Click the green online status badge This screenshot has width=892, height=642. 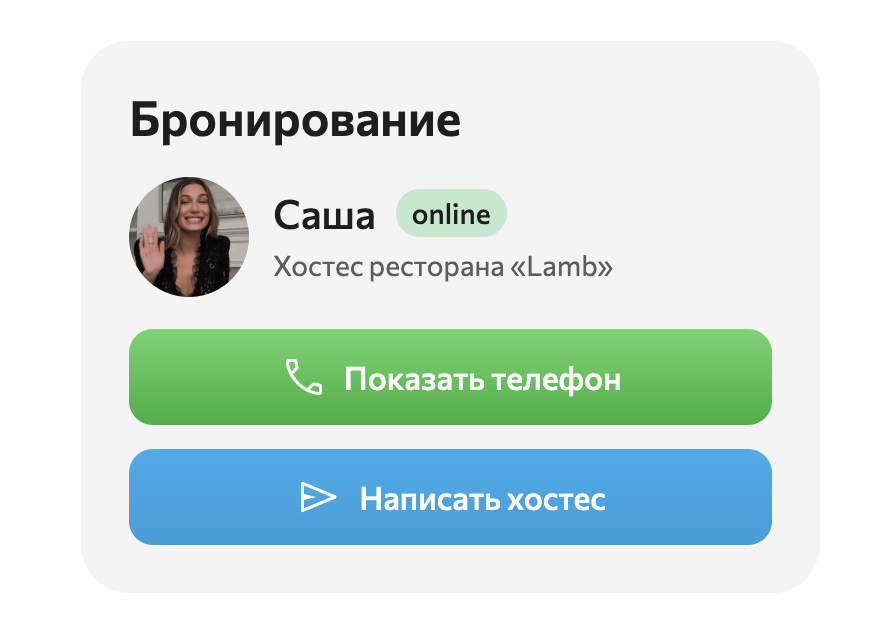coord(451,213)
